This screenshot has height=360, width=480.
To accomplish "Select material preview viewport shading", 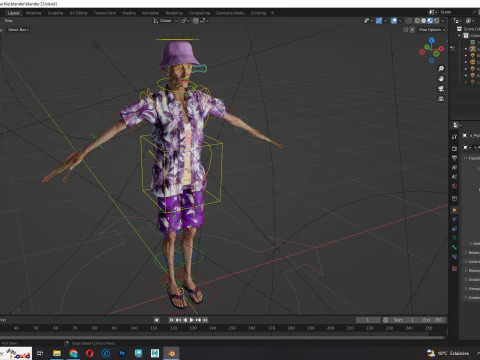I will 430,21.
